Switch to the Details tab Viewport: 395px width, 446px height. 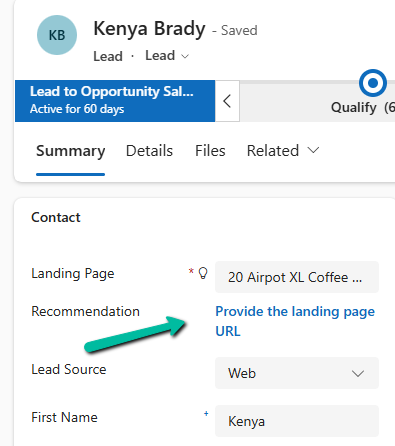click(x=149, y=151)
